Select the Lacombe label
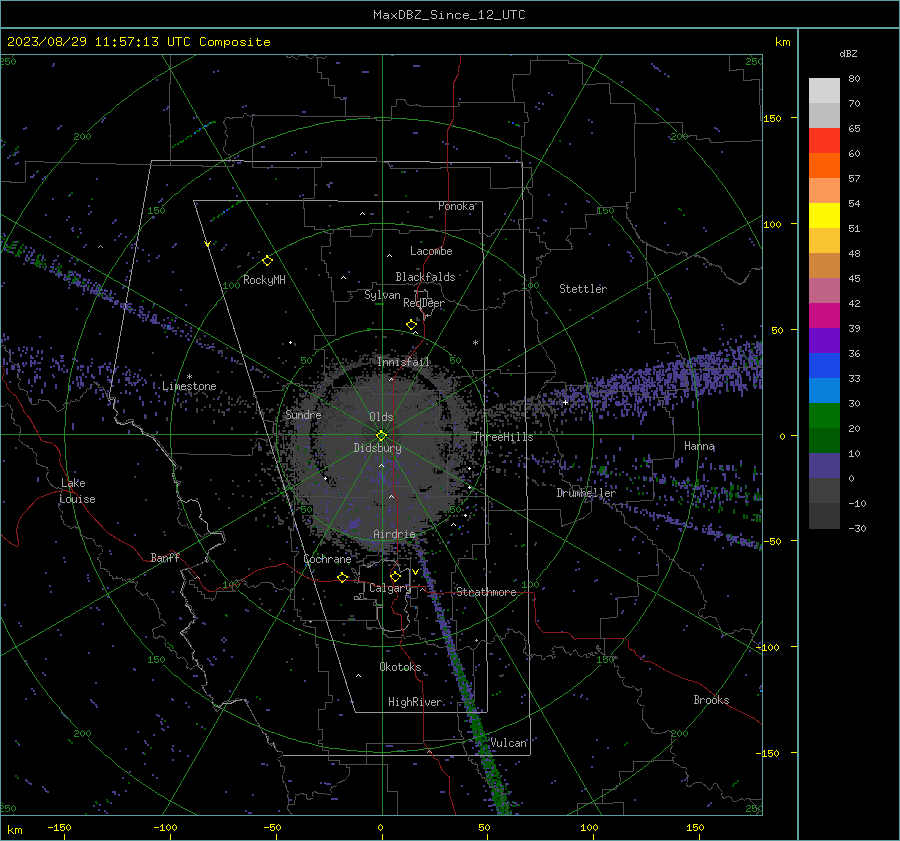Viewport: 900px width, 841px height. tap(431, 251)
